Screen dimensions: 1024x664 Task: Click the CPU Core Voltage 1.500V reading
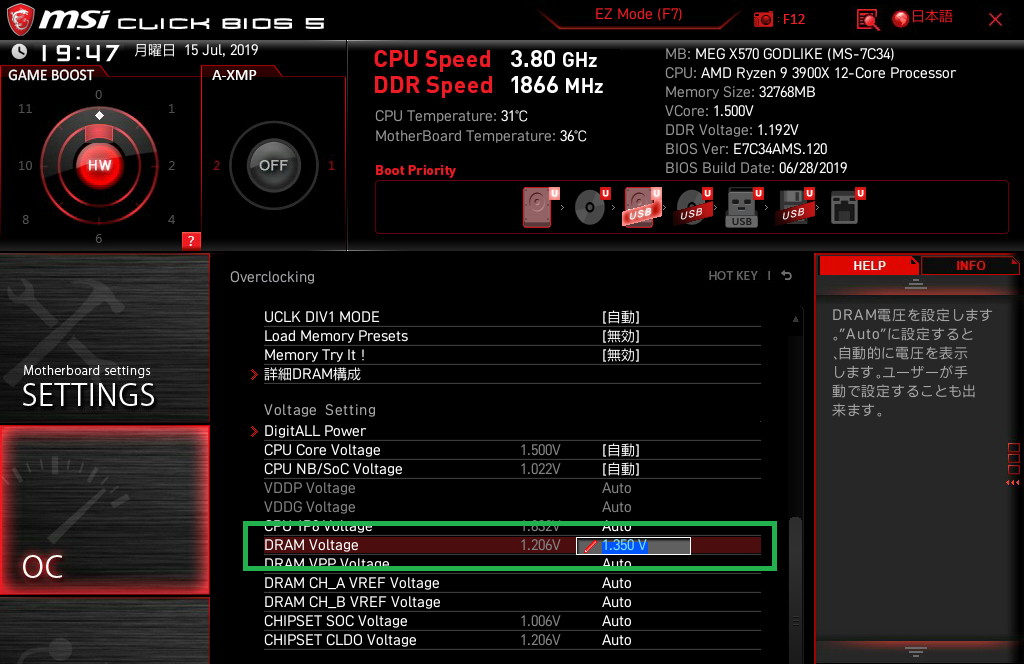540,450
